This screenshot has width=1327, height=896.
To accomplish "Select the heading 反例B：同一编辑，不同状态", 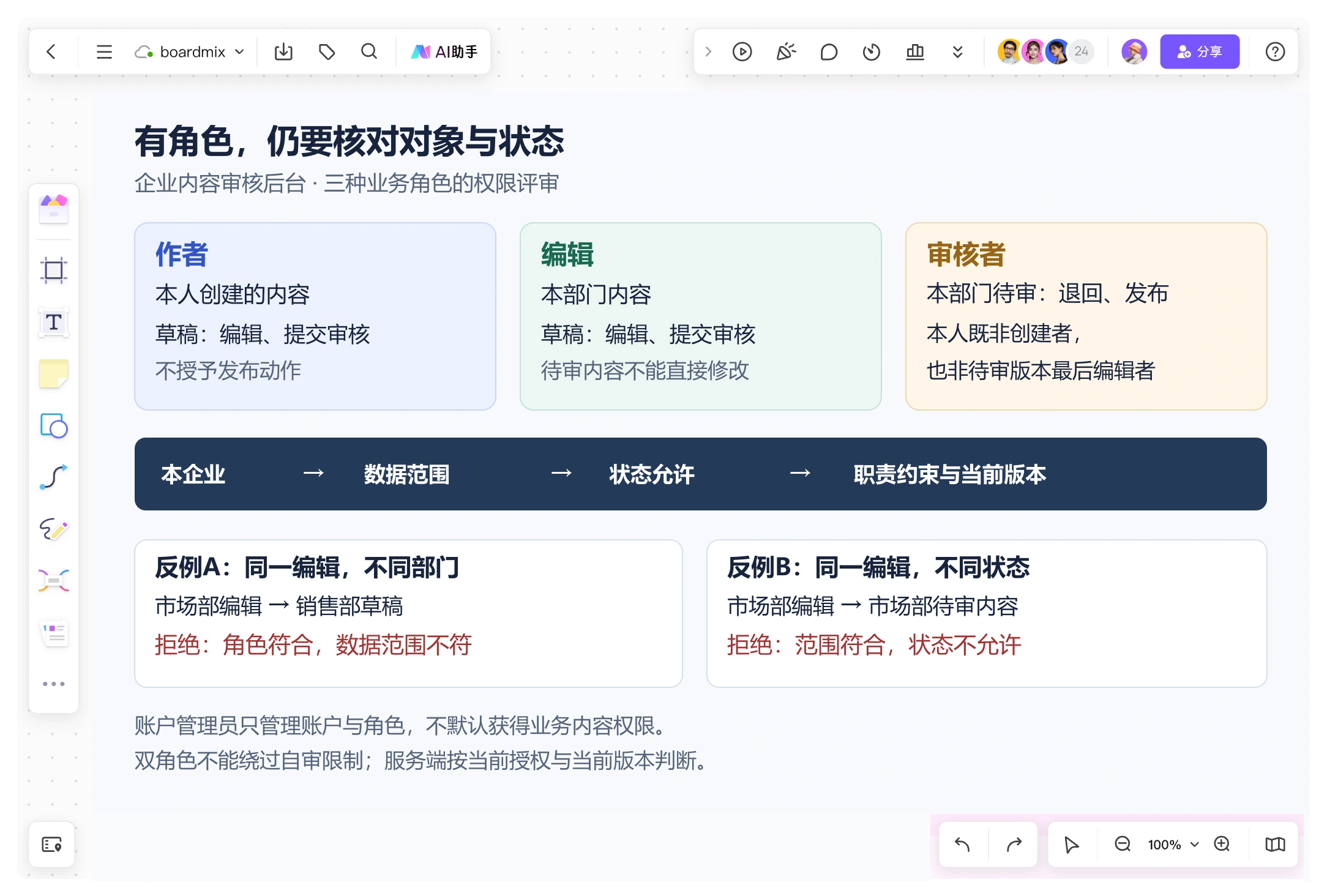I will tap(879, 567).
